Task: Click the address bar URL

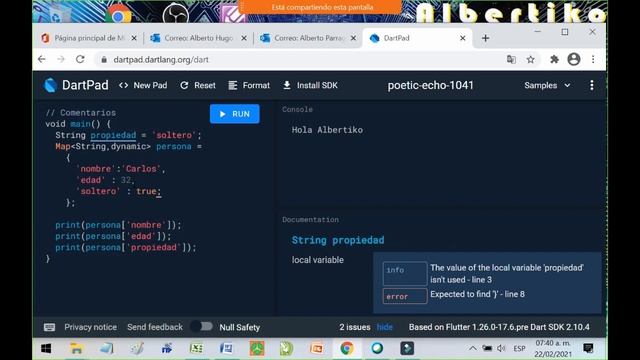Action: pos(161,60)
